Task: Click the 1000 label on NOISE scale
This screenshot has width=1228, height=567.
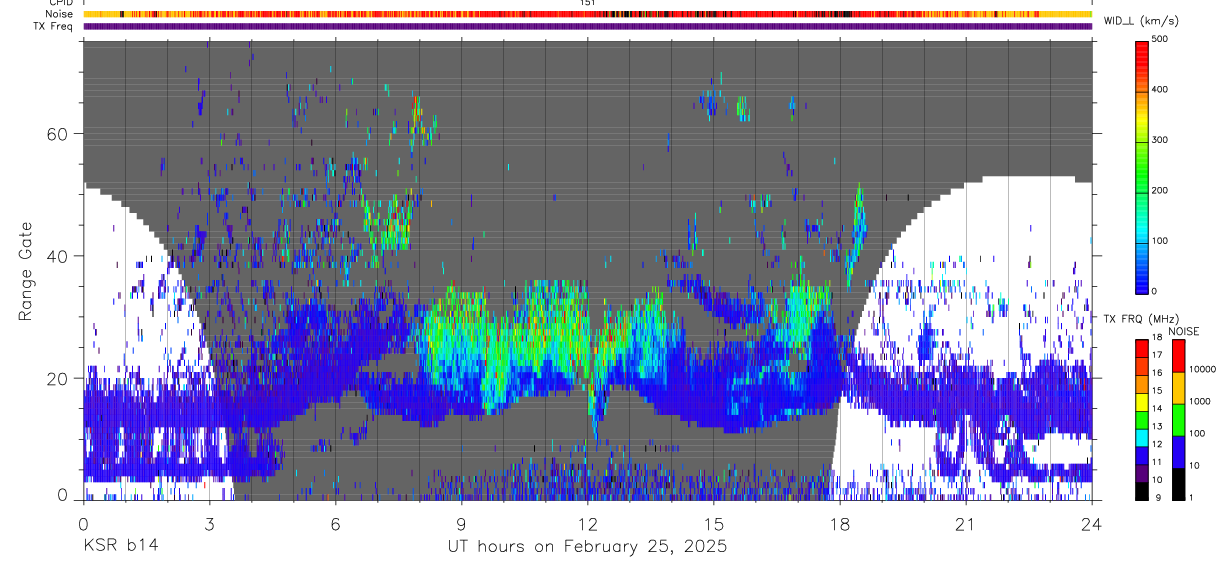Action: coord(1200,401)
